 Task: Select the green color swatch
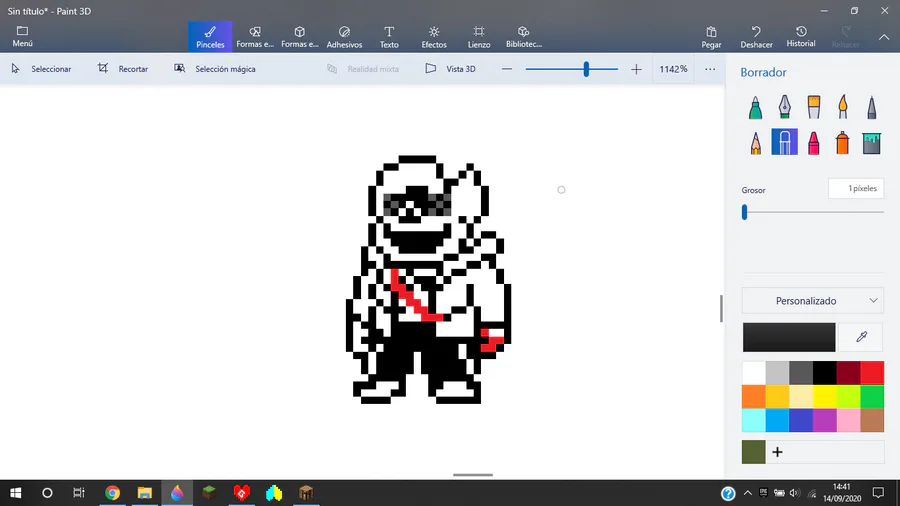[x=872, y=396]
